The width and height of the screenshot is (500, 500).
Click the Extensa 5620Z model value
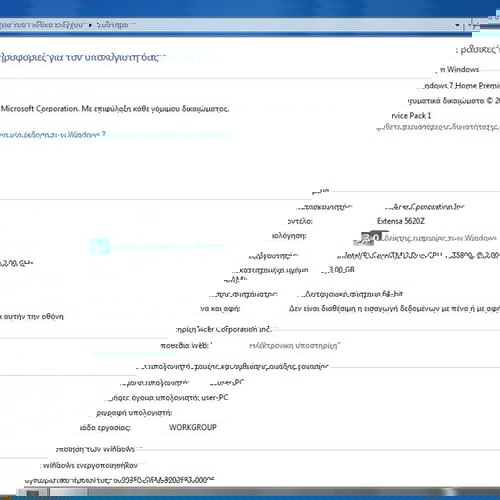[401, 221]
